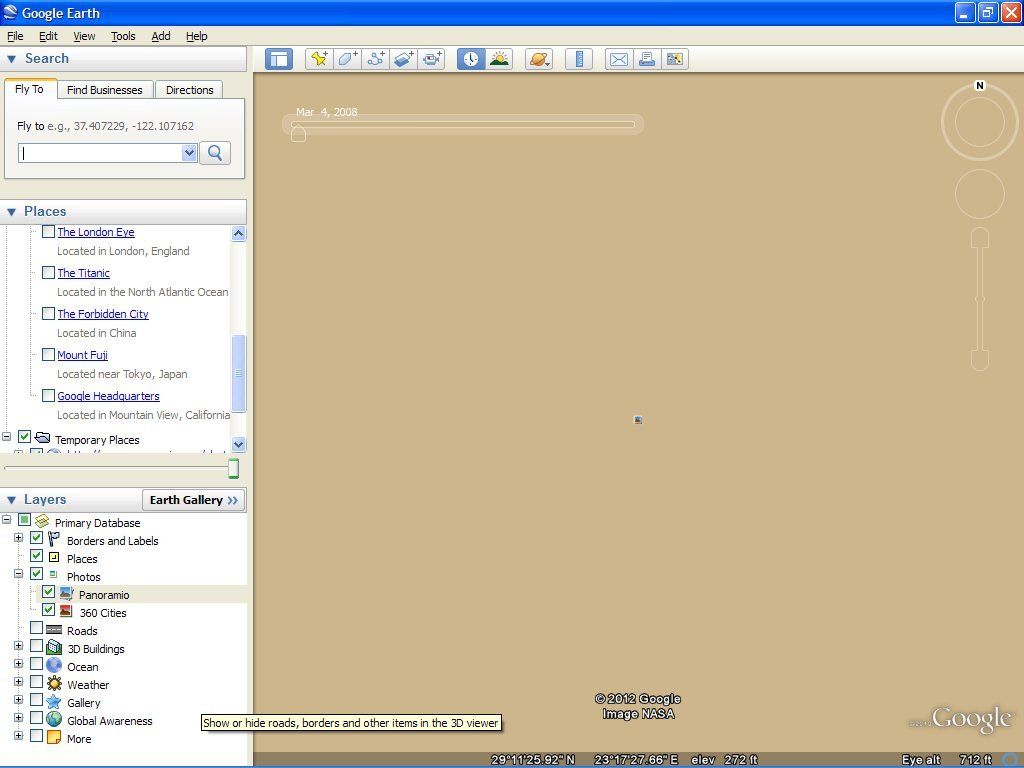Toggle sunlight across landscape icon
Viewport: 1024px width, 768px height.
tap(499, 59)
